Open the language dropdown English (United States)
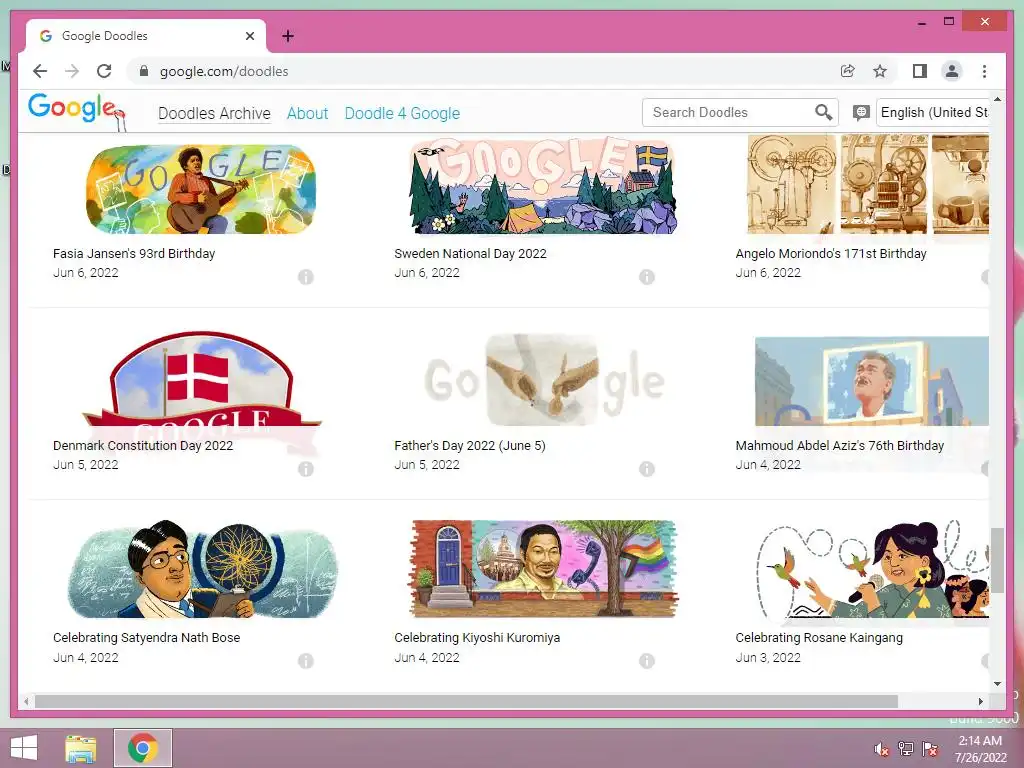The width and height of the screenshot is (1024, 768). coord(932,112)
